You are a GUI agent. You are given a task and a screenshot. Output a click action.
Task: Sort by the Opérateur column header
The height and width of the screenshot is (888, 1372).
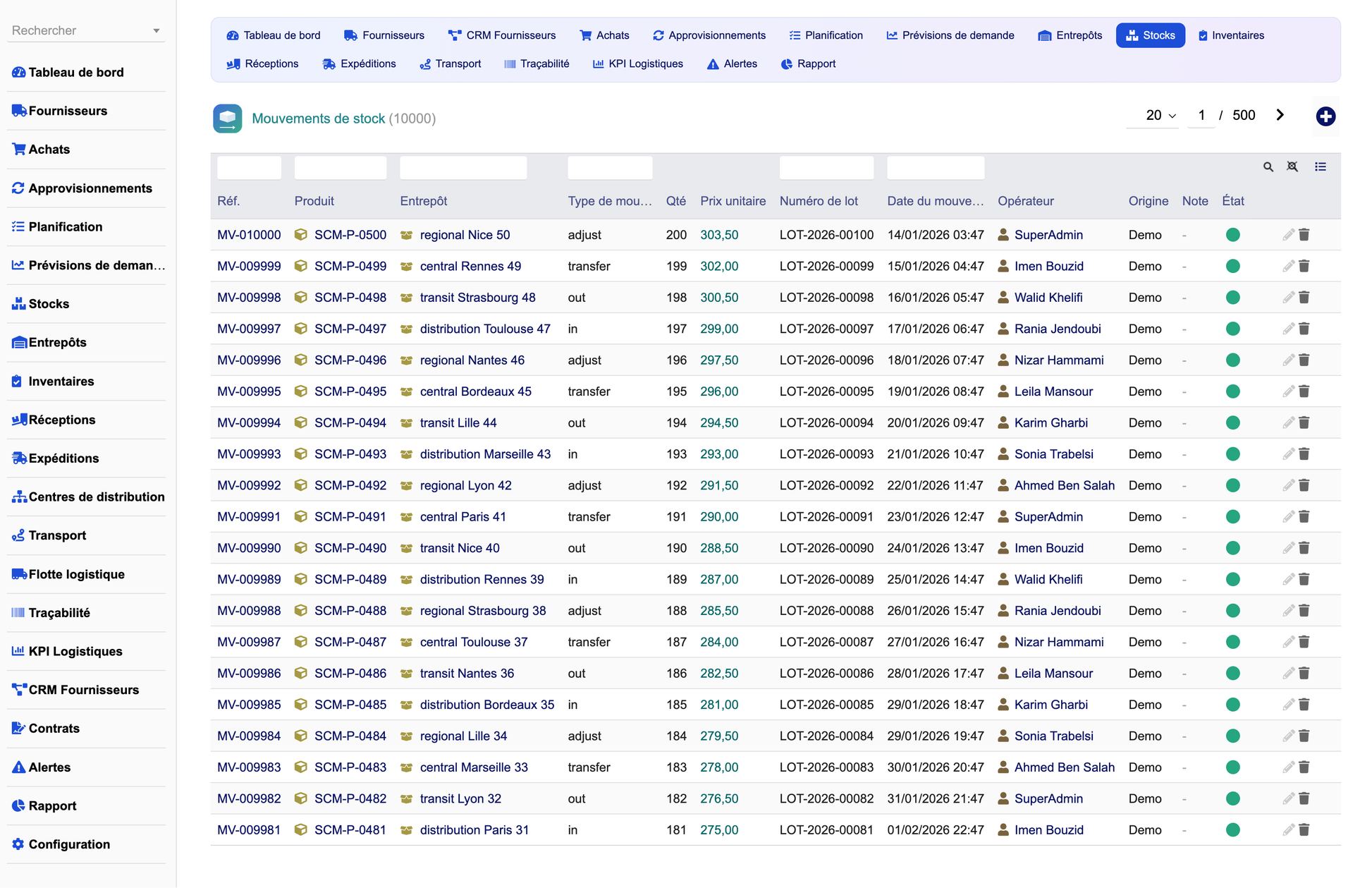[x=1026, y=201]
